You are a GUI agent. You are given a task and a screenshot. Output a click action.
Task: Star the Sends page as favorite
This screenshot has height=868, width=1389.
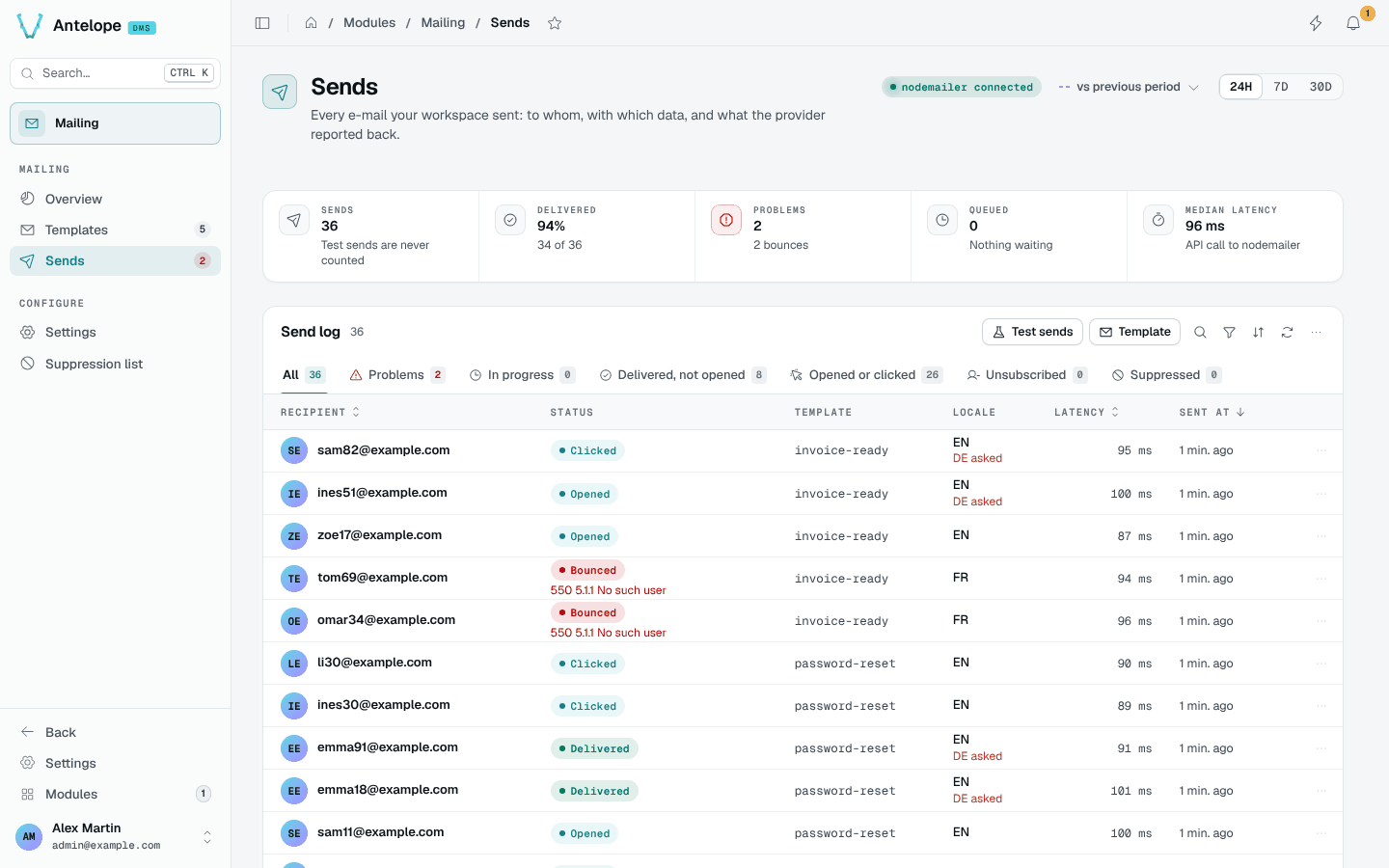(555, 23)
